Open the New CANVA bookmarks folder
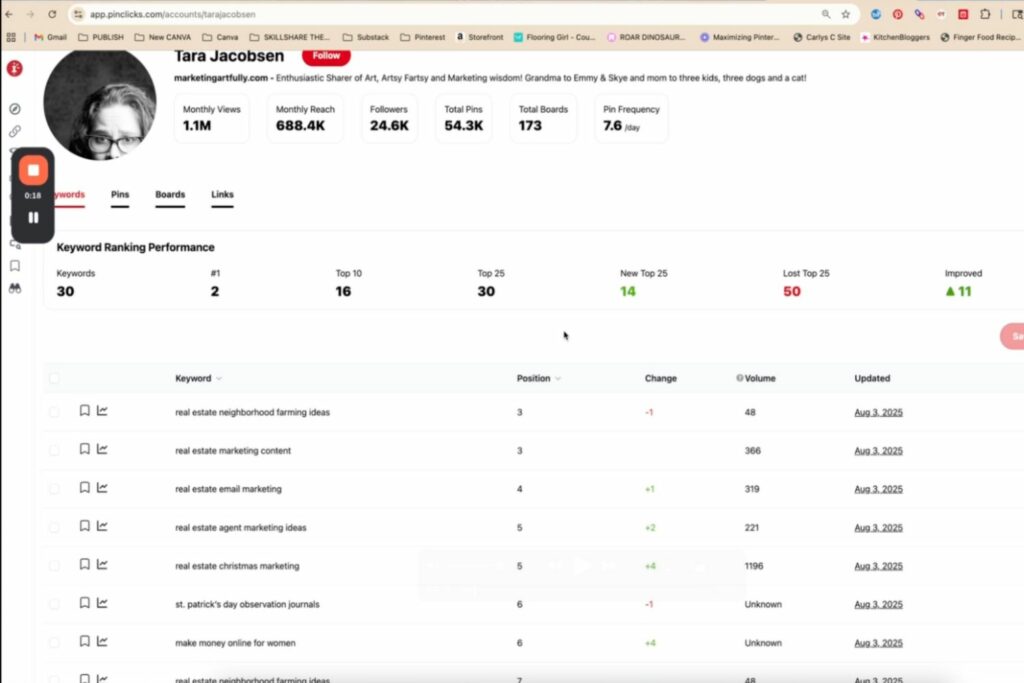Screen dimensions: 1024x683 (x=163, y=37)
